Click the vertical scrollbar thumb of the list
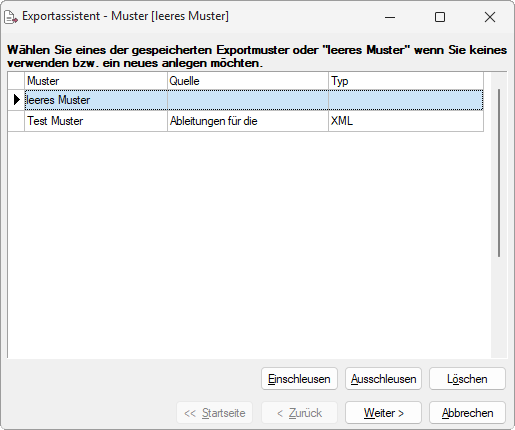Screen dimensions: 515x430 coord(499,173)
